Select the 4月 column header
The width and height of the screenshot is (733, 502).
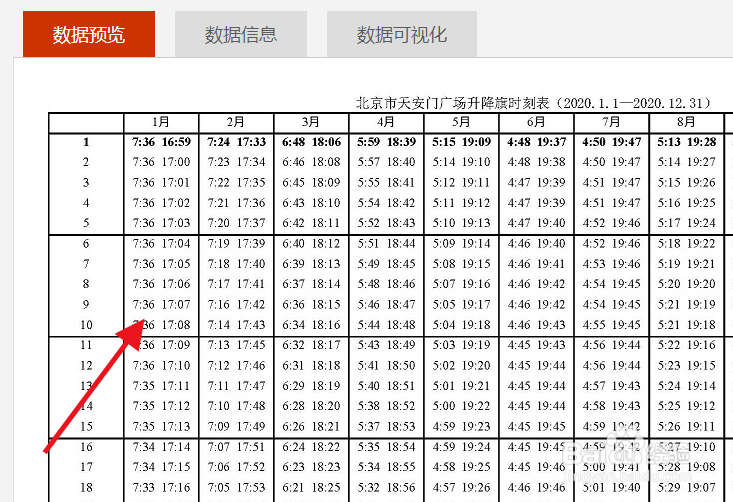click(x=386, y=122)
